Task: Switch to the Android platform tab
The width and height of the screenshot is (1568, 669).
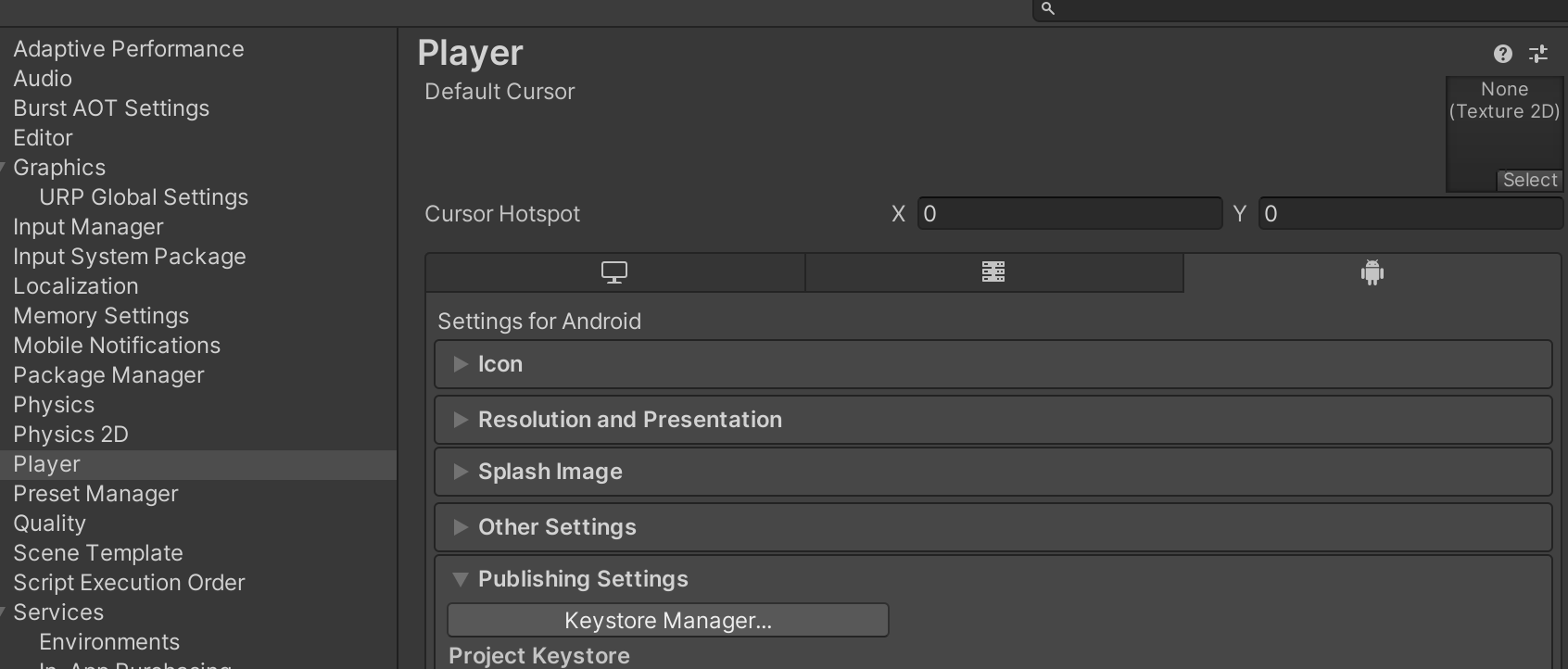Action: tap(1372, 272)
